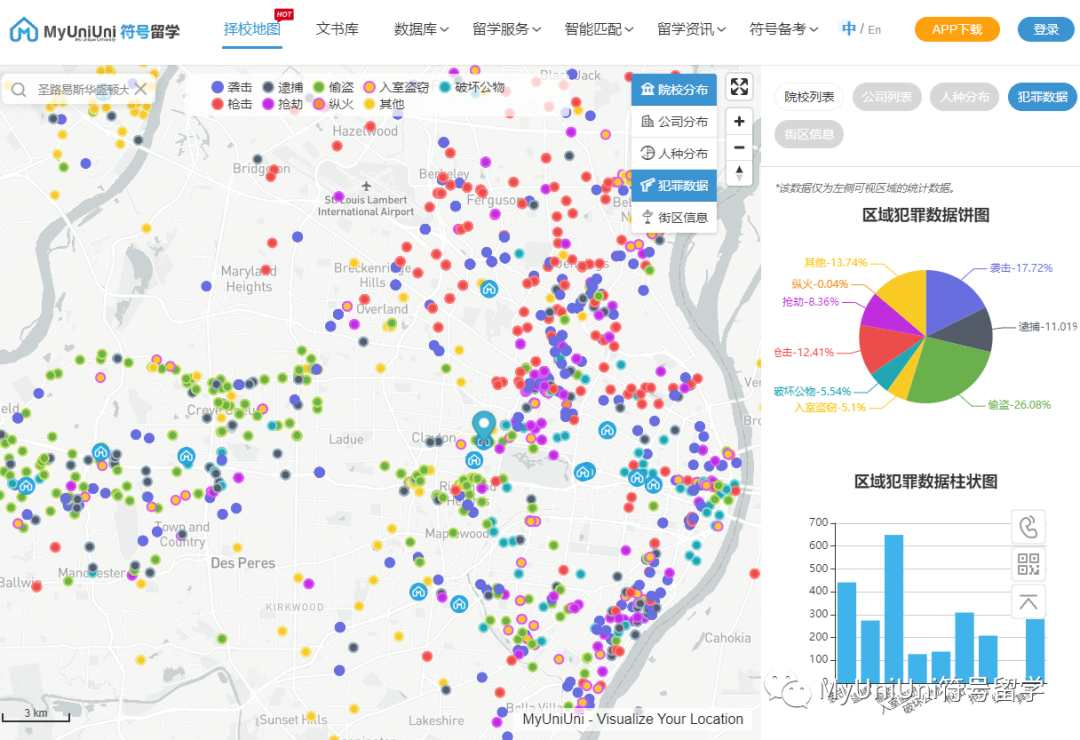Expand the 留学服务 dropdown menu
This screenshot has width=1080, height=740.
506,30
